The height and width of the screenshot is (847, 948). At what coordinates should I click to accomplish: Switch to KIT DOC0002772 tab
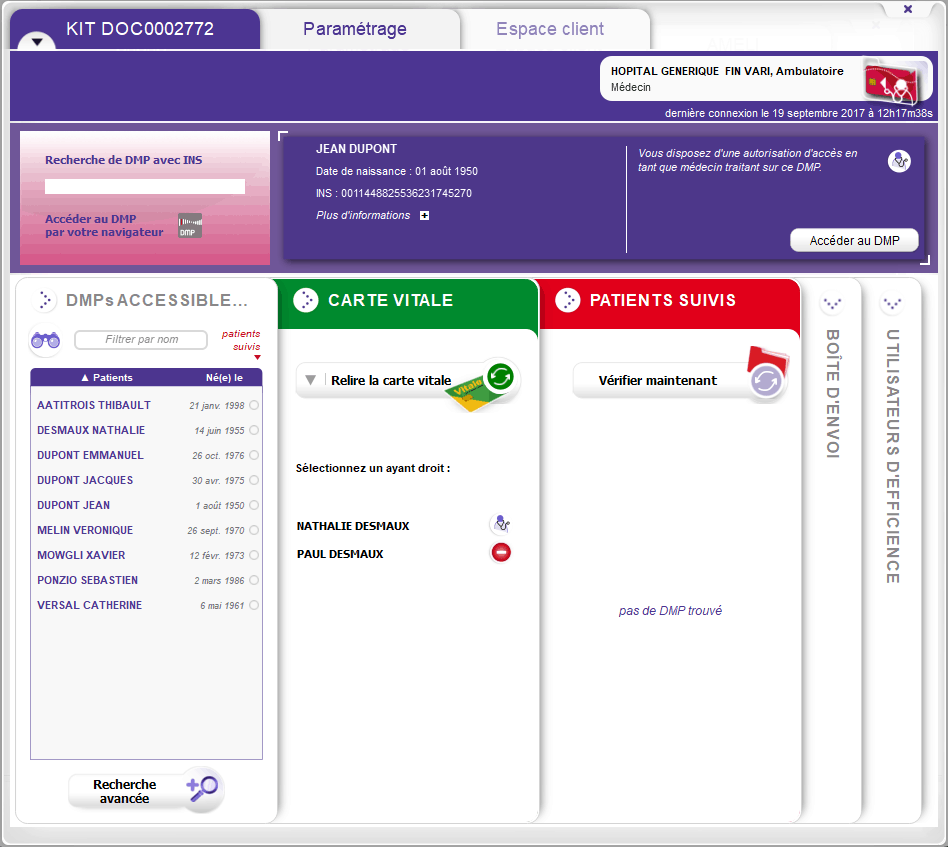pyautogui.click(x=140, y=28)
